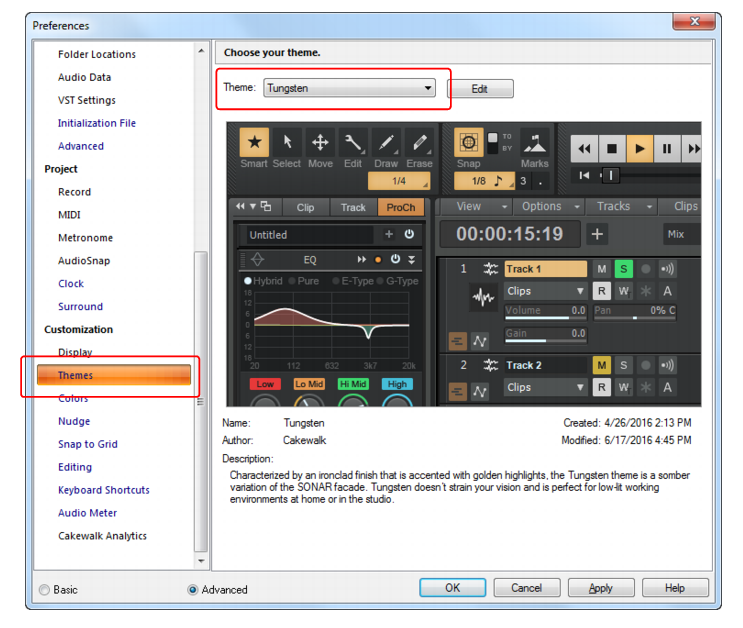Click the Apply button

600,588
